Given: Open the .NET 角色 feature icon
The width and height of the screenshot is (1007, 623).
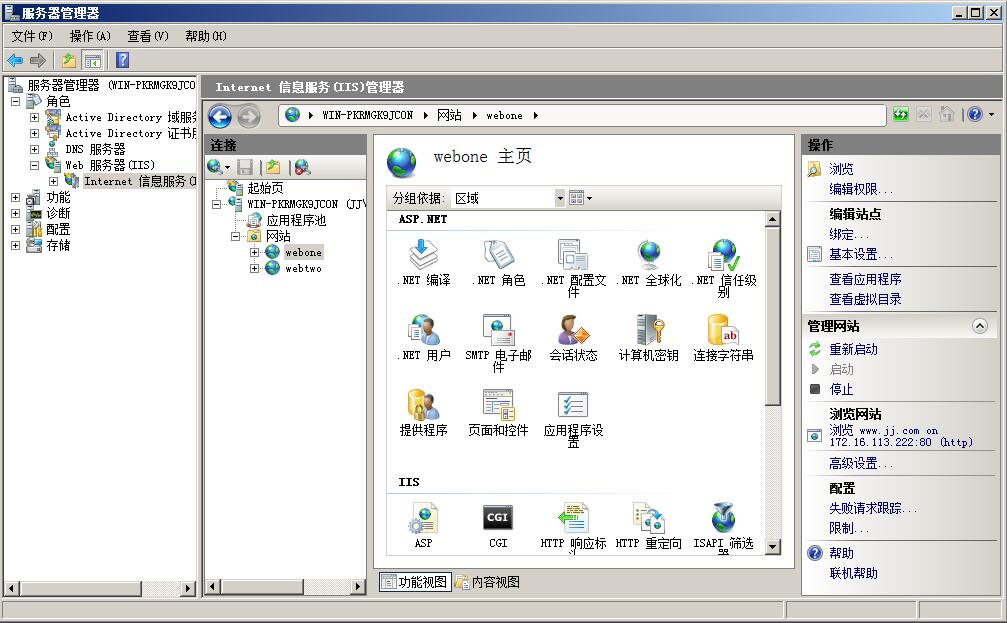Looking at the screenshot, I should (x=498, y=262).
